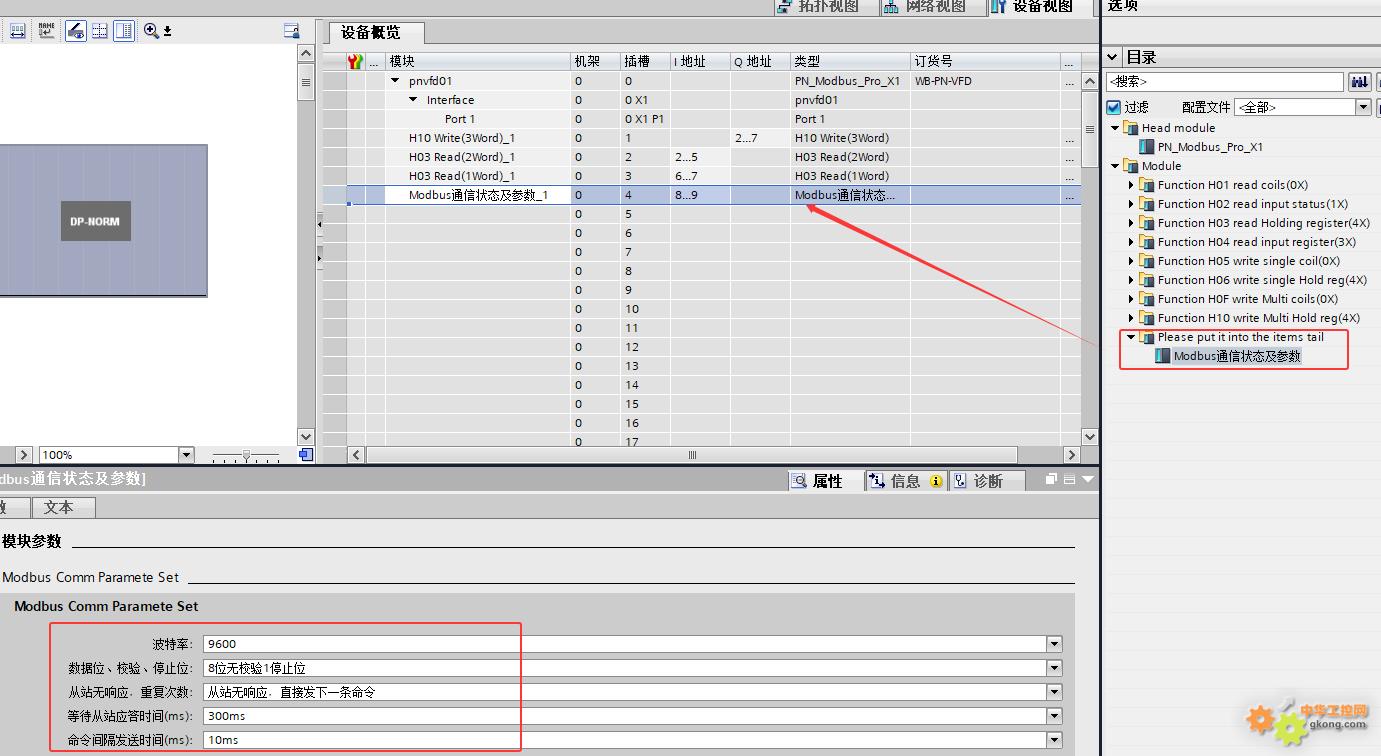
Task: Select the H10 Write(3Word)_1 module row
Action: (461, 138)
